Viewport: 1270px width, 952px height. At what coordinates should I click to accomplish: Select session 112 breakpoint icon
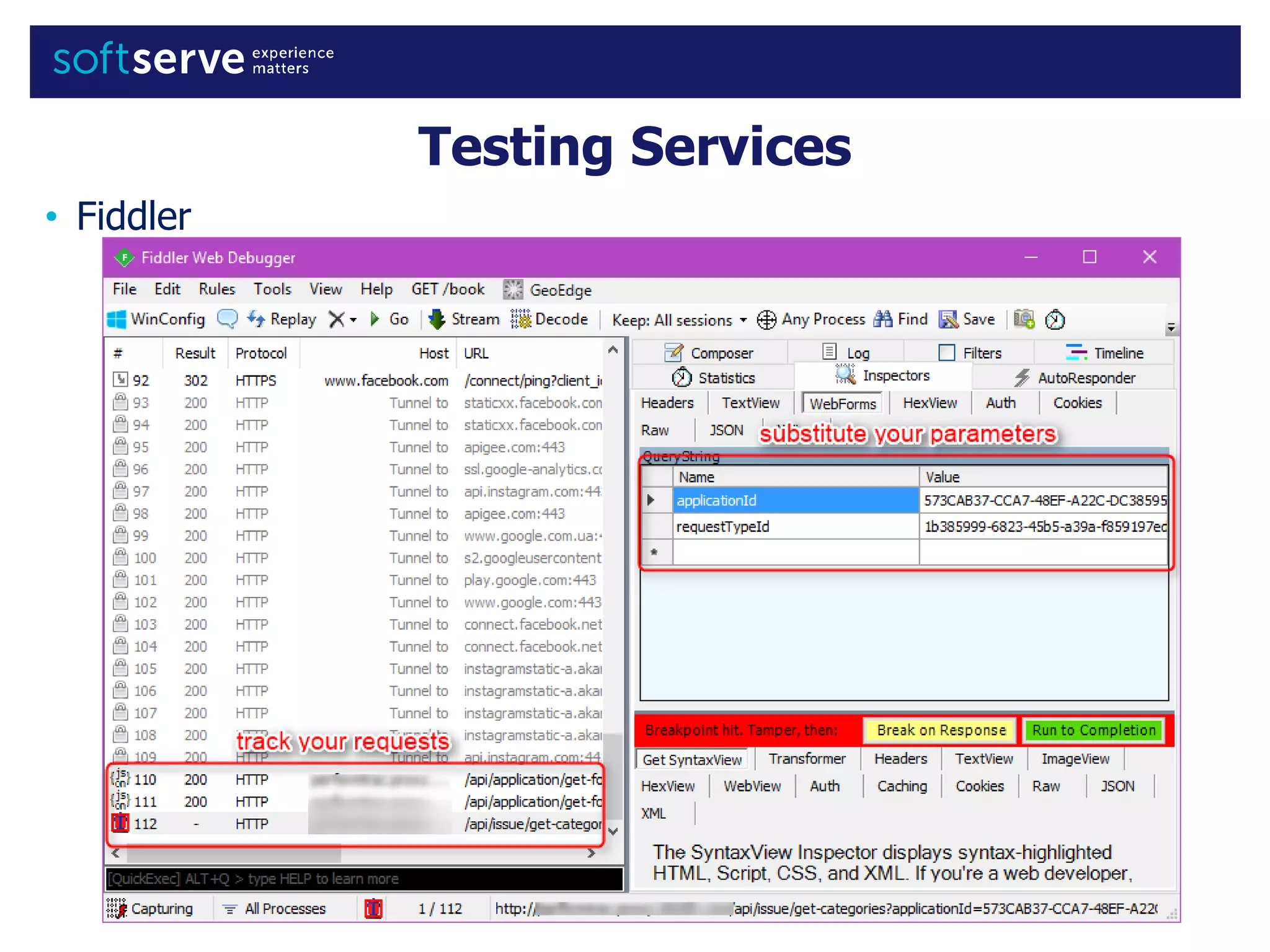(x=120, y=823)
